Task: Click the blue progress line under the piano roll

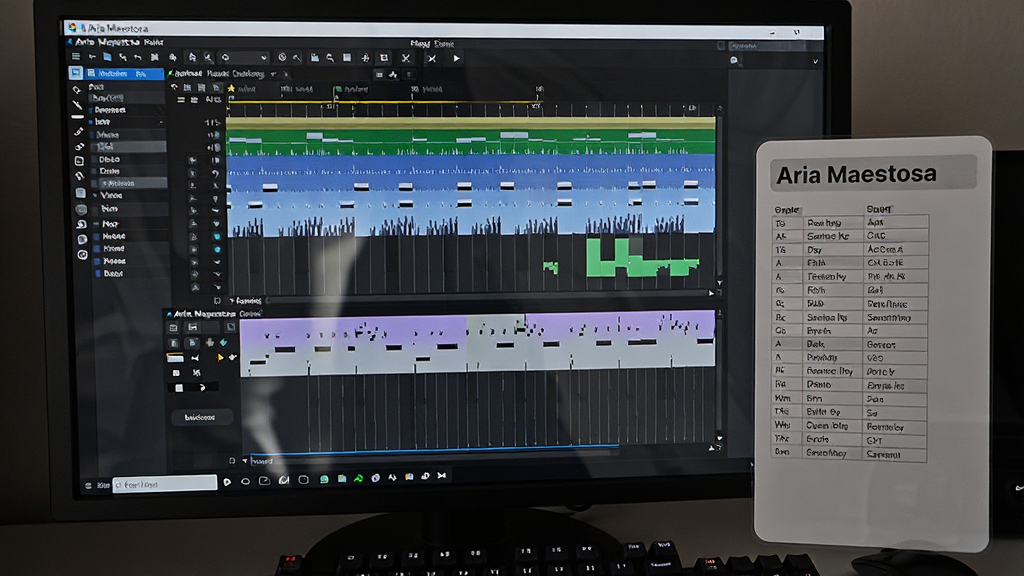Action: [435, 449]
